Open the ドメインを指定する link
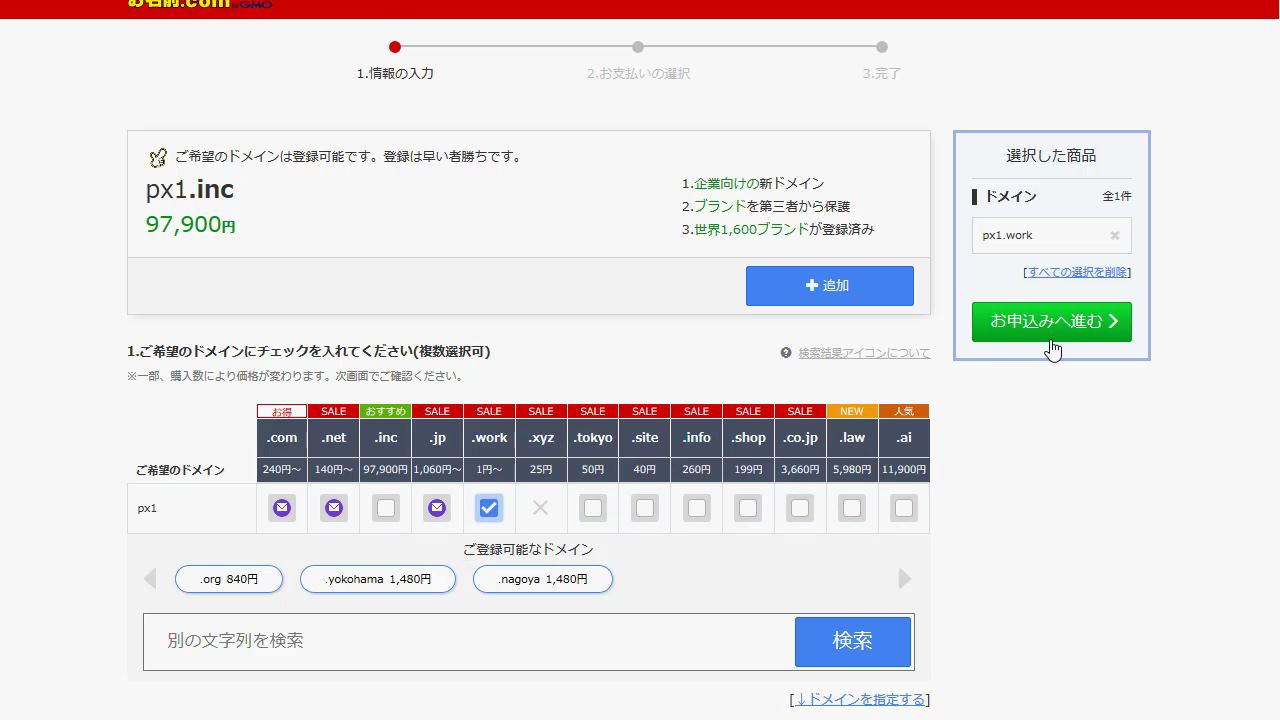The height and width of the screenshot is (720, 1280). 860,700
